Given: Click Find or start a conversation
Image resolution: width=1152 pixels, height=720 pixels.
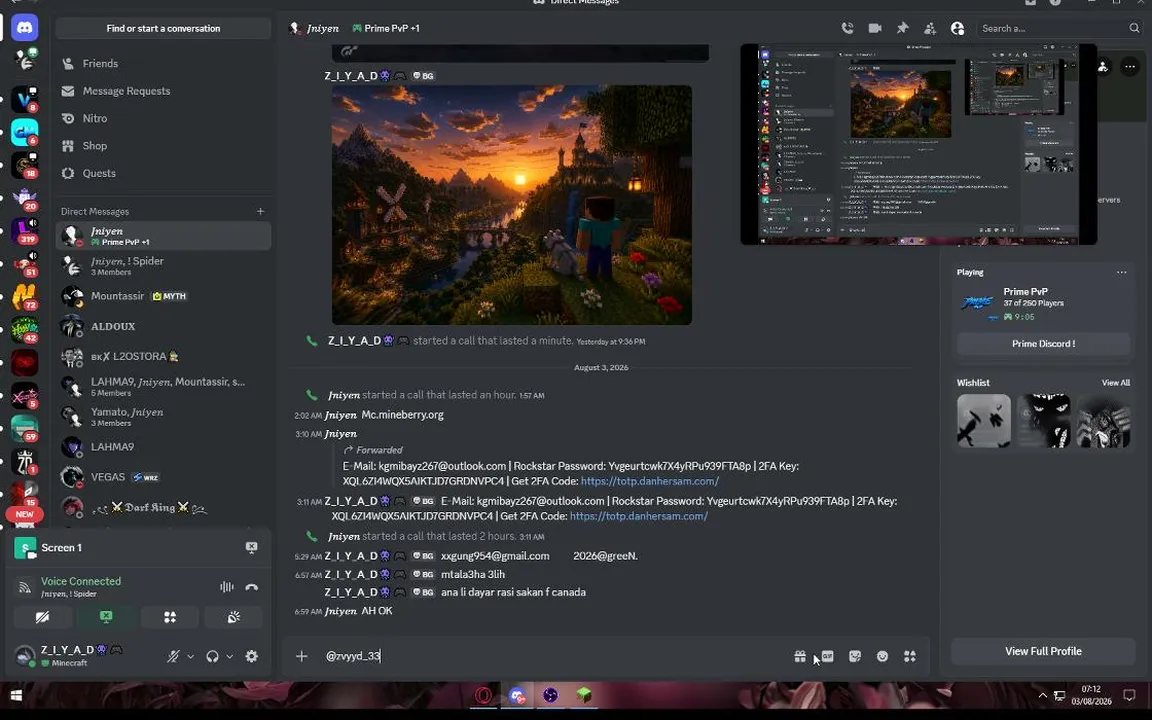Looking at the screenshot, I should pos(163,29).
